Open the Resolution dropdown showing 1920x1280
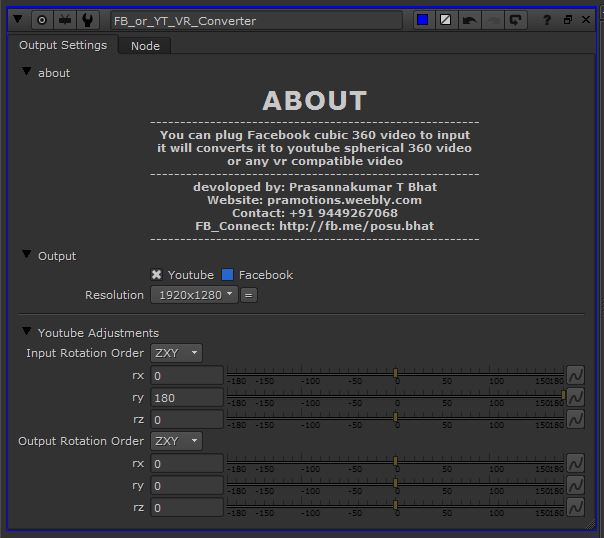This screenshot has height=538, width=604. [x=195, y=295]
